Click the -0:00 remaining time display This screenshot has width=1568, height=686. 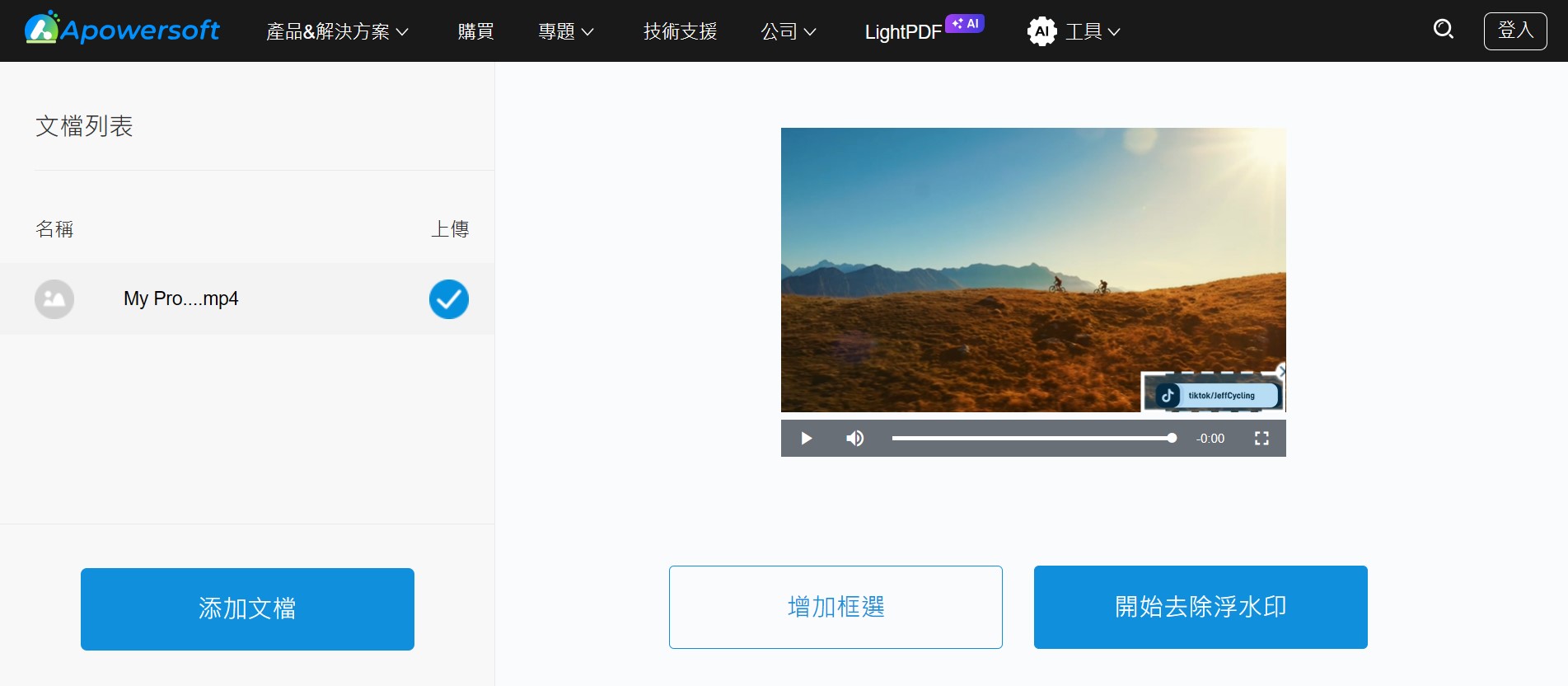click(1210, 439)
